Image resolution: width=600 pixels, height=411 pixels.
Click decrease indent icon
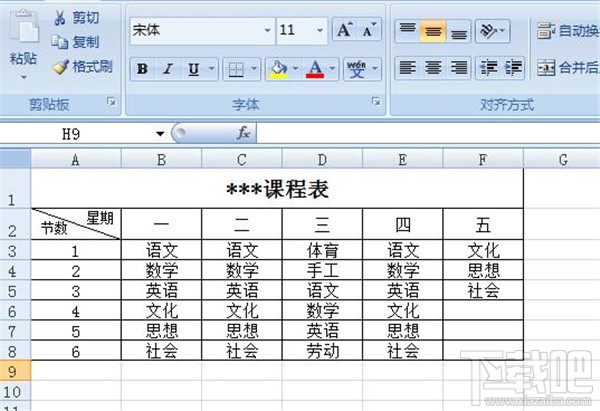tap(488, 68)
